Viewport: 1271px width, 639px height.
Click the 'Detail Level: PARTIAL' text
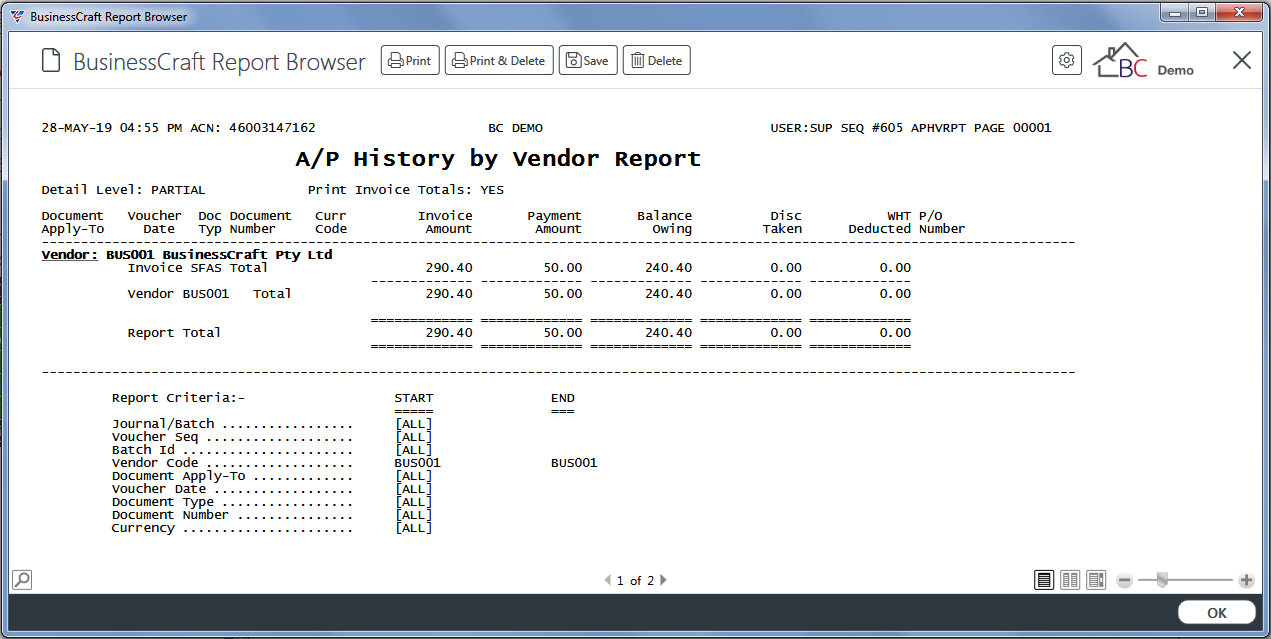pyautogui.click(x=123, y=190)
